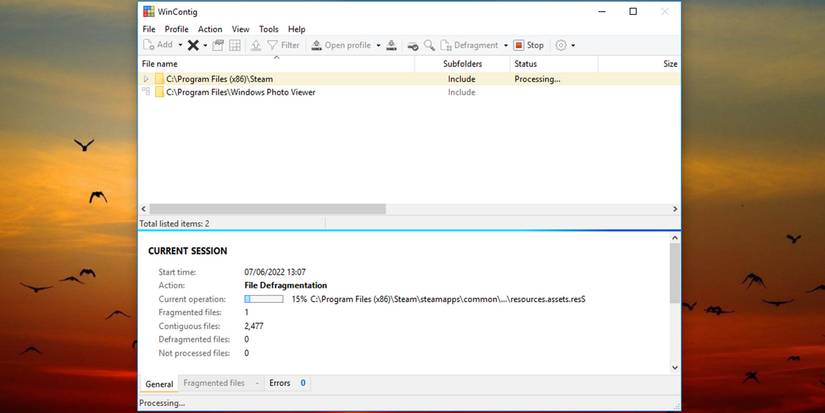Click the gear options icon
Screen dimensions: 825x413
click(x=561, y=45)
